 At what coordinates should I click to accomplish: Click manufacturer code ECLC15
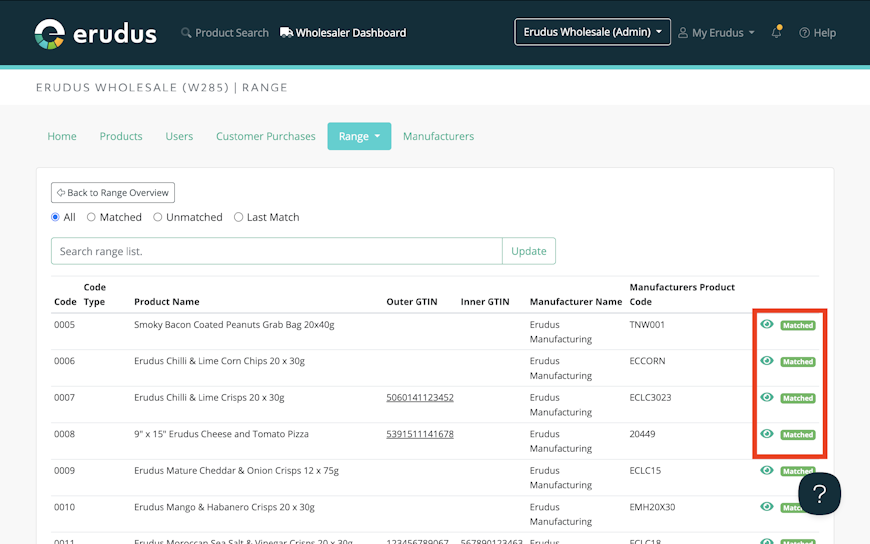(645, 471)
